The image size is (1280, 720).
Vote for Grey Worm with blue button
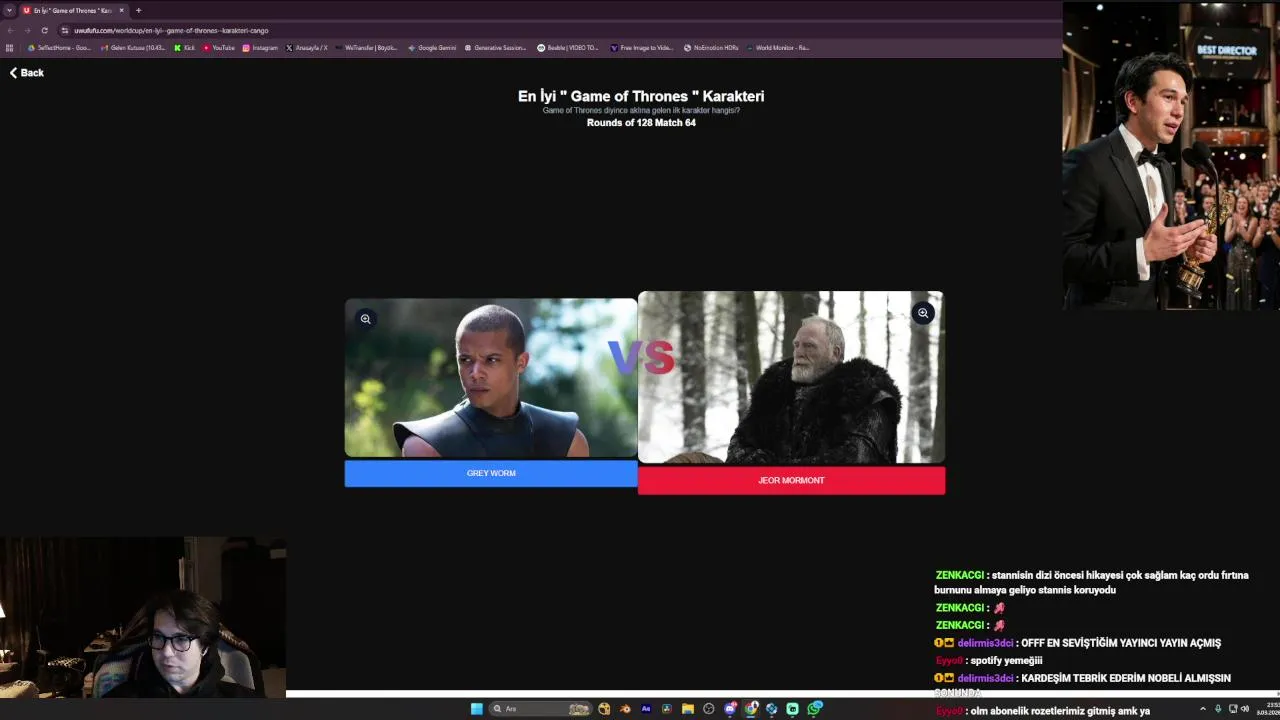(x=491, y=473)
